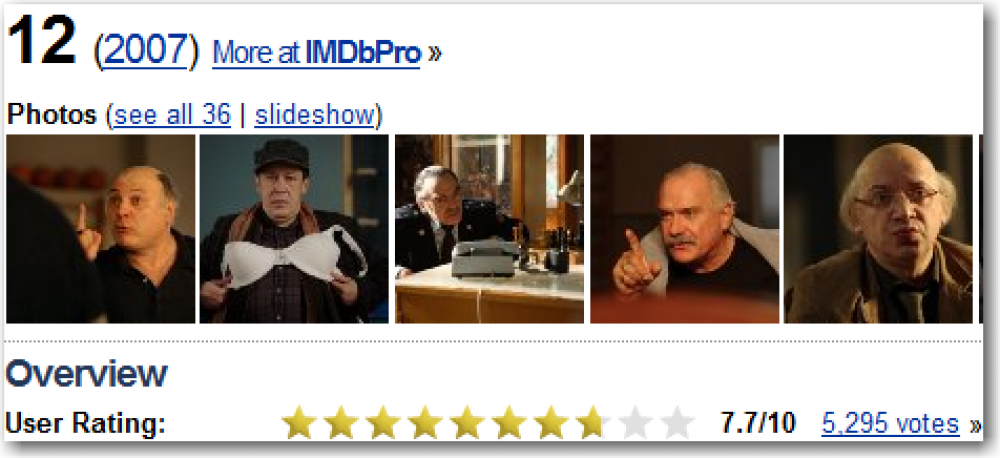Open the 5,295 votes link
1000x458 pixels.
tap(890, 423)
